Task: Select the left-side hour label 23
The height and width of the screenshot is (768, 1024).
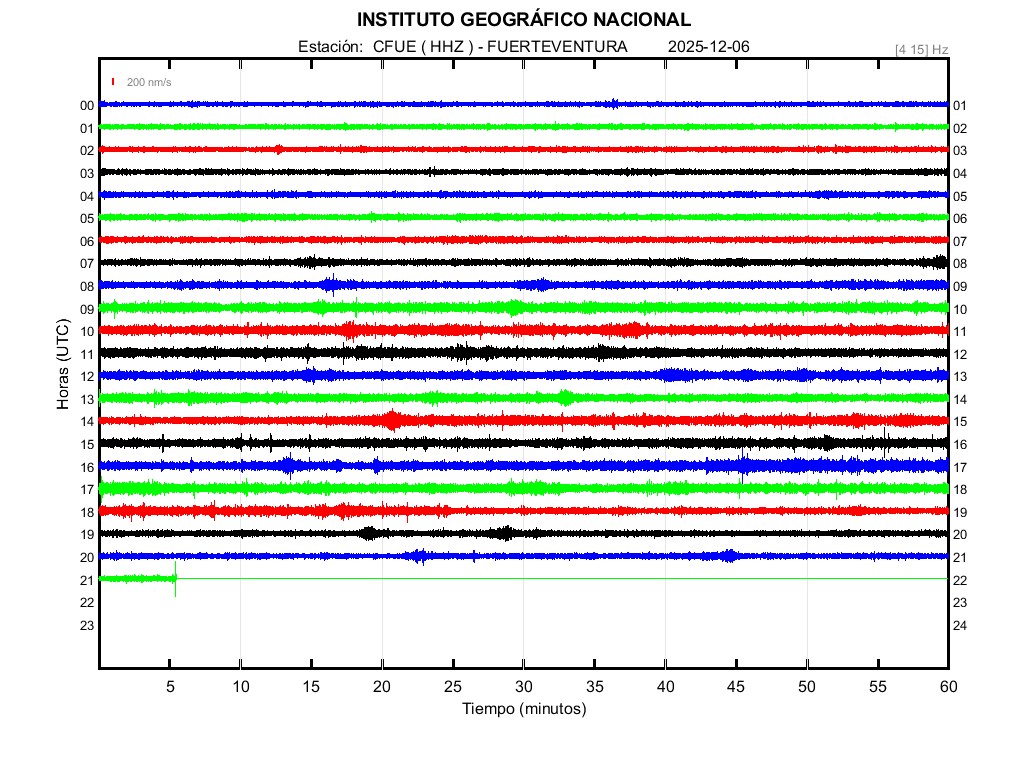Action: (87, 626)
